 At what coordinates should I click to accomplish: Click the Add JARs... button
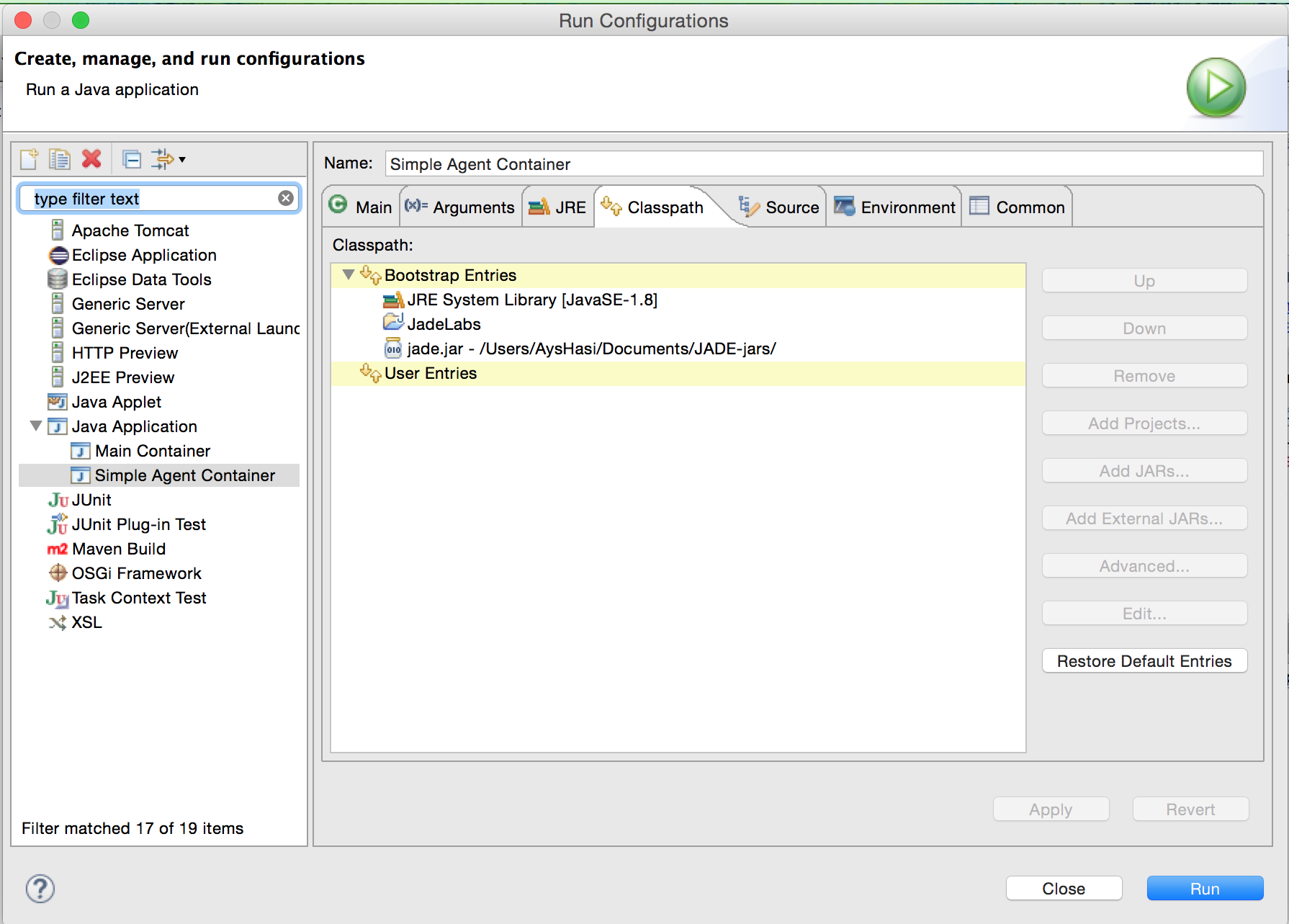pyautogui.click(x=1144, y=471)
